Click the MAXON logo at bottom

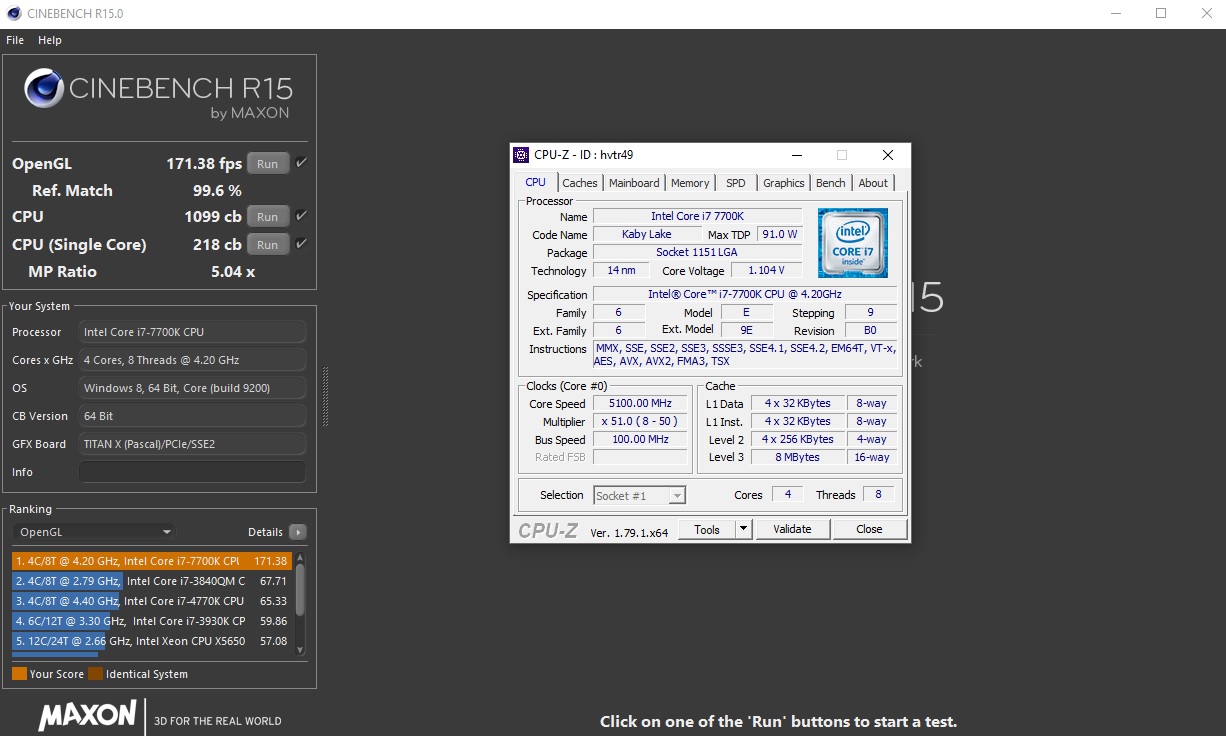pyautogui.click(x=88, y=714)
